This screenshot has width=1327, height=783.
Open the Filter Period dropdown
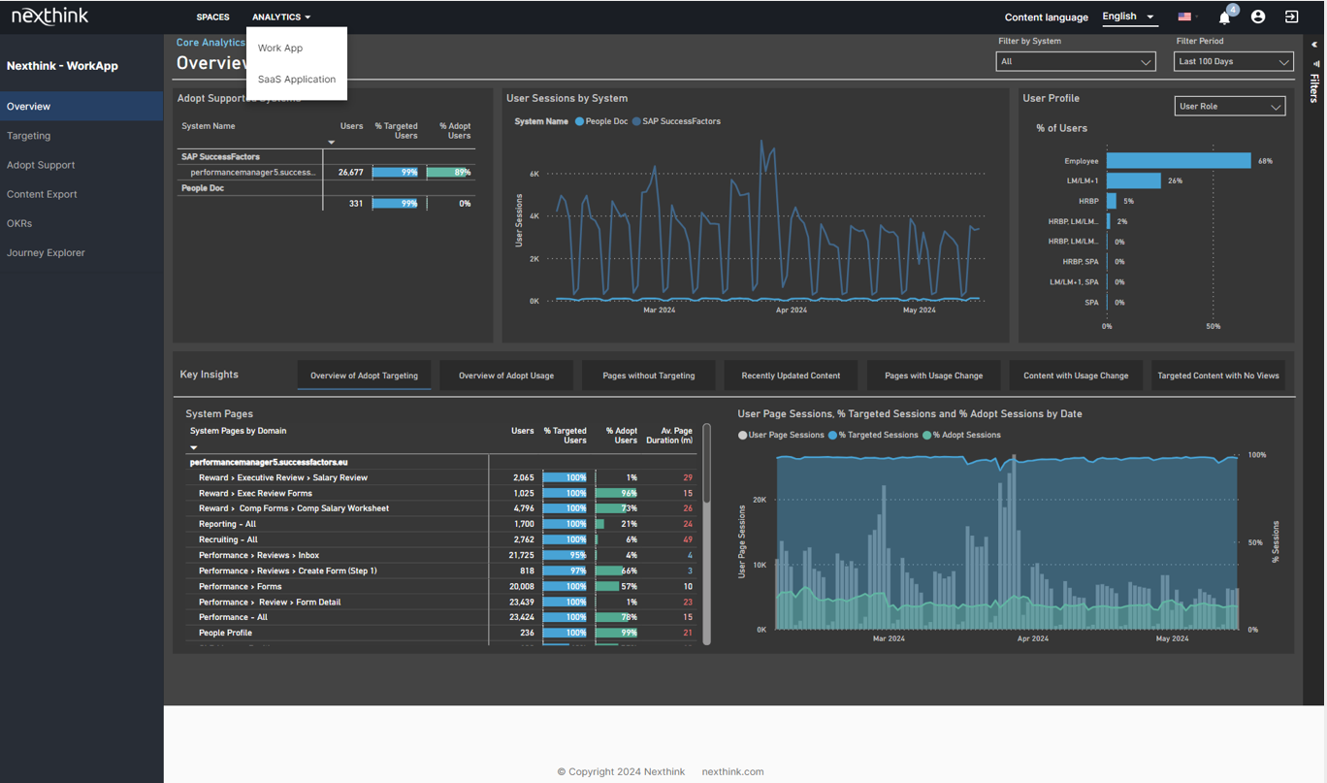[x=1233, y=62]
